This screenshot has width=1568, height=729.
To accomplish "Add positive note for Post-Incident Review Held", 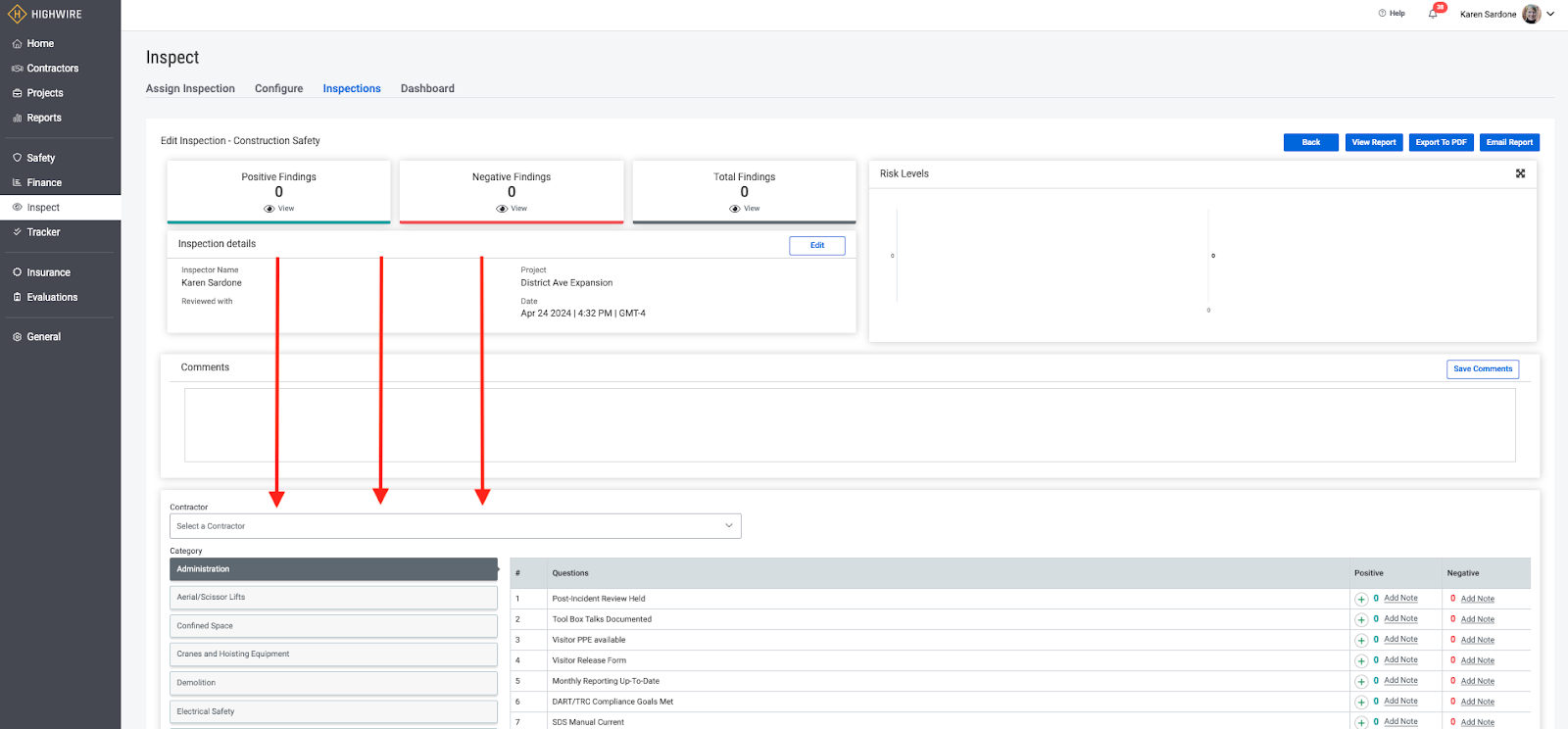I will coord(1400,598).
